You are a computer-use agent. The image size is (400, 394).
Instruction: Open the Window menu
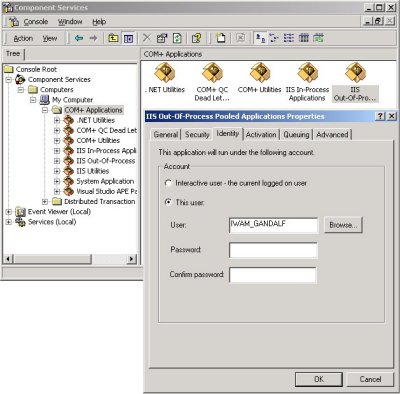[70, 22]
